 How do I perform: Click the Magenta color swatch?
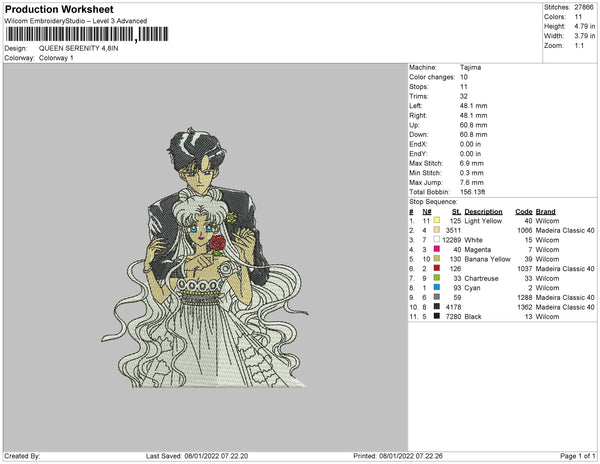pyautogui.click(x=437, y=249)
